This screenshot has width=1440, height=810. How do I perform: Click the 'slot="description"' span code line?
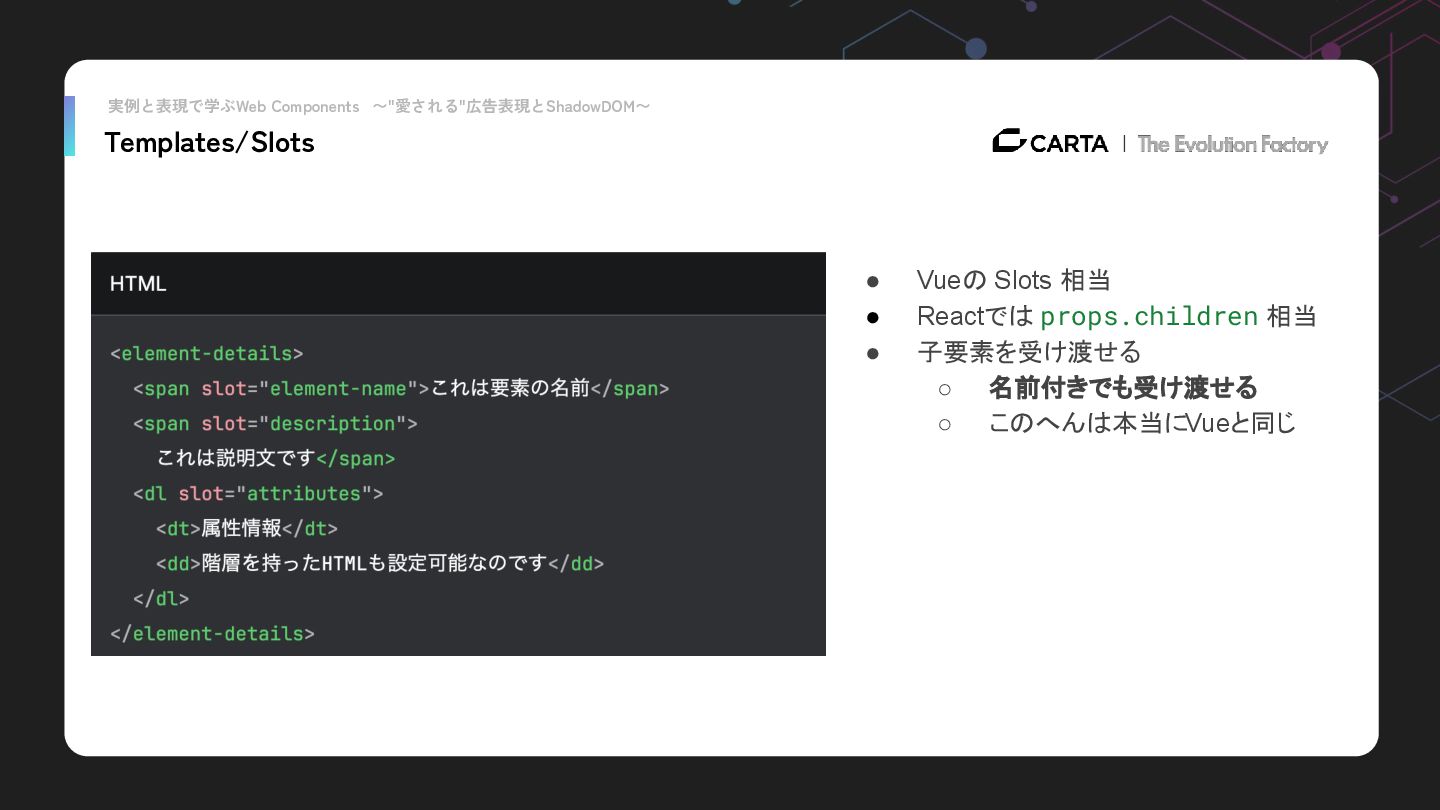coord(275,424)
